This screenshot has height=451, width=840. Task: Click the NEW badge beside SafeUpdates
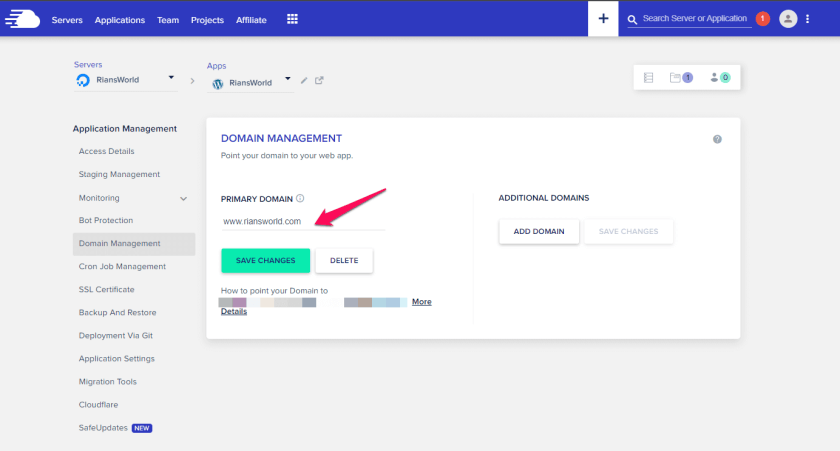[142, 428]
